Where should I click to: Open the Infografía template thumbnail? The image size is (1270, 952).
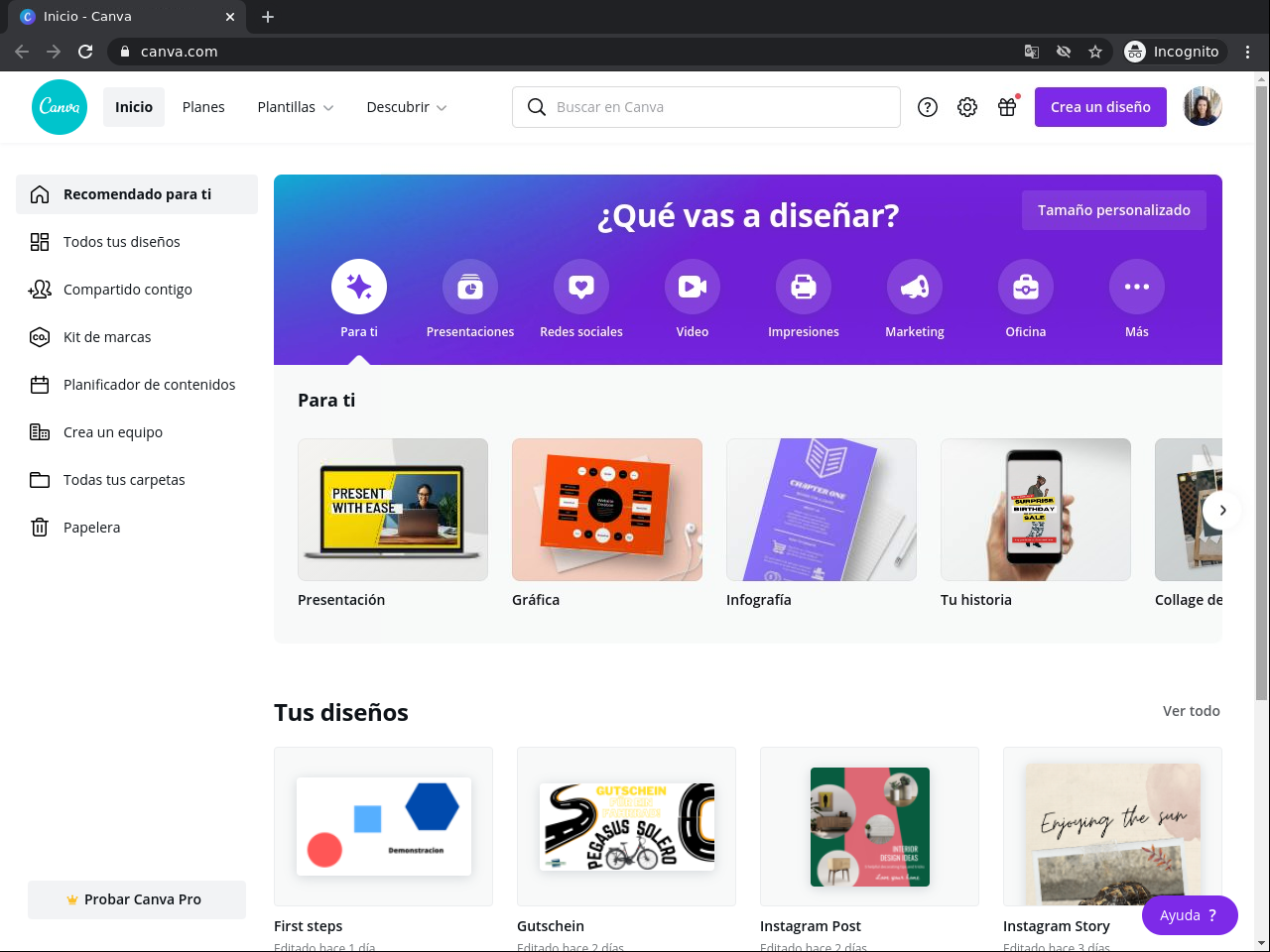[822, 510]
